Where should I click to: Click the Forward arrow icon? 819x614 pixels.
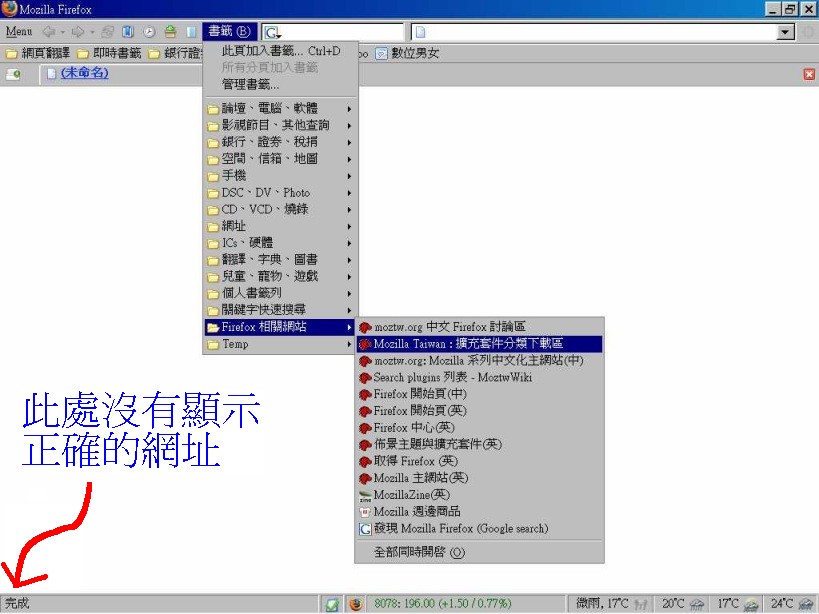coord(78,32)
